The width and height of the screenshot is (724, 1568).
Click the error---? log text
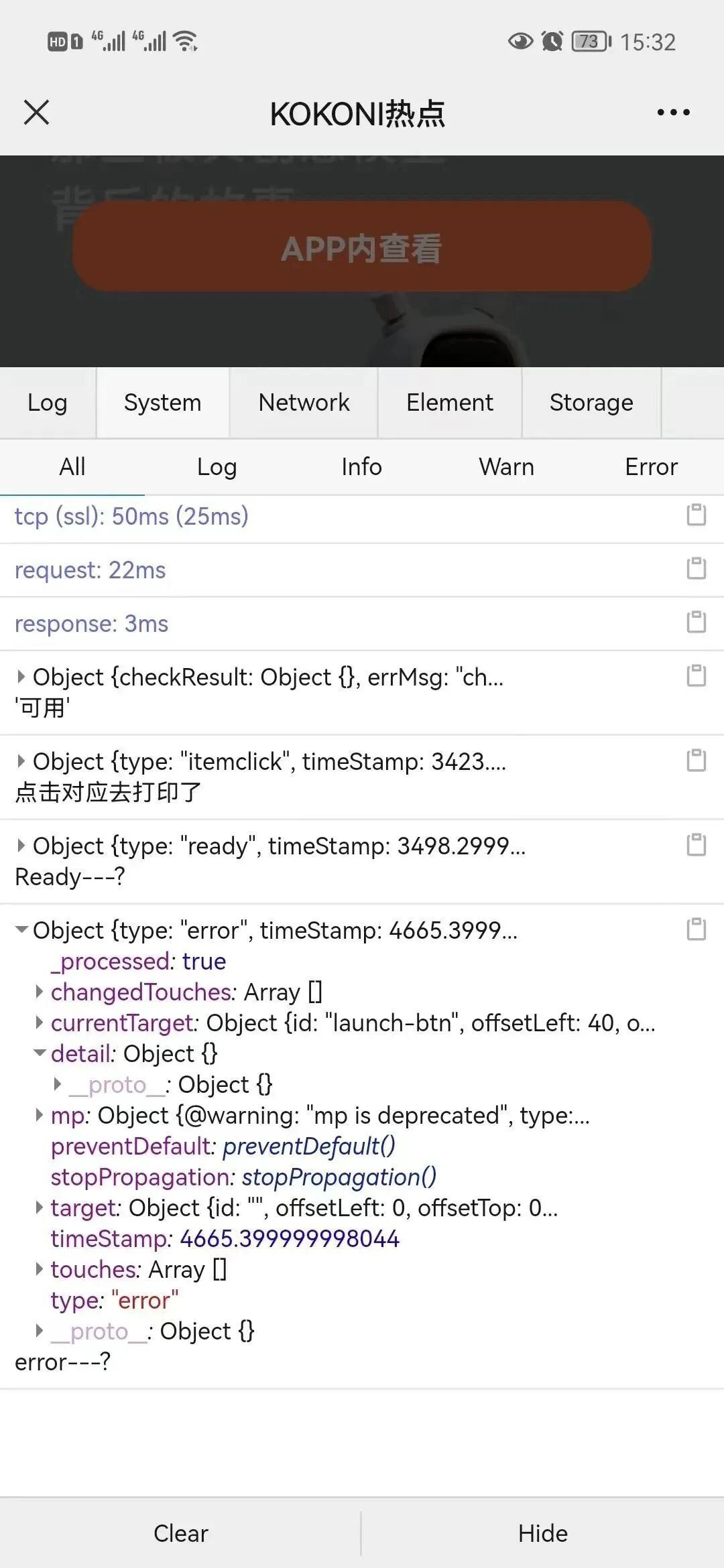pos(62,1362)
